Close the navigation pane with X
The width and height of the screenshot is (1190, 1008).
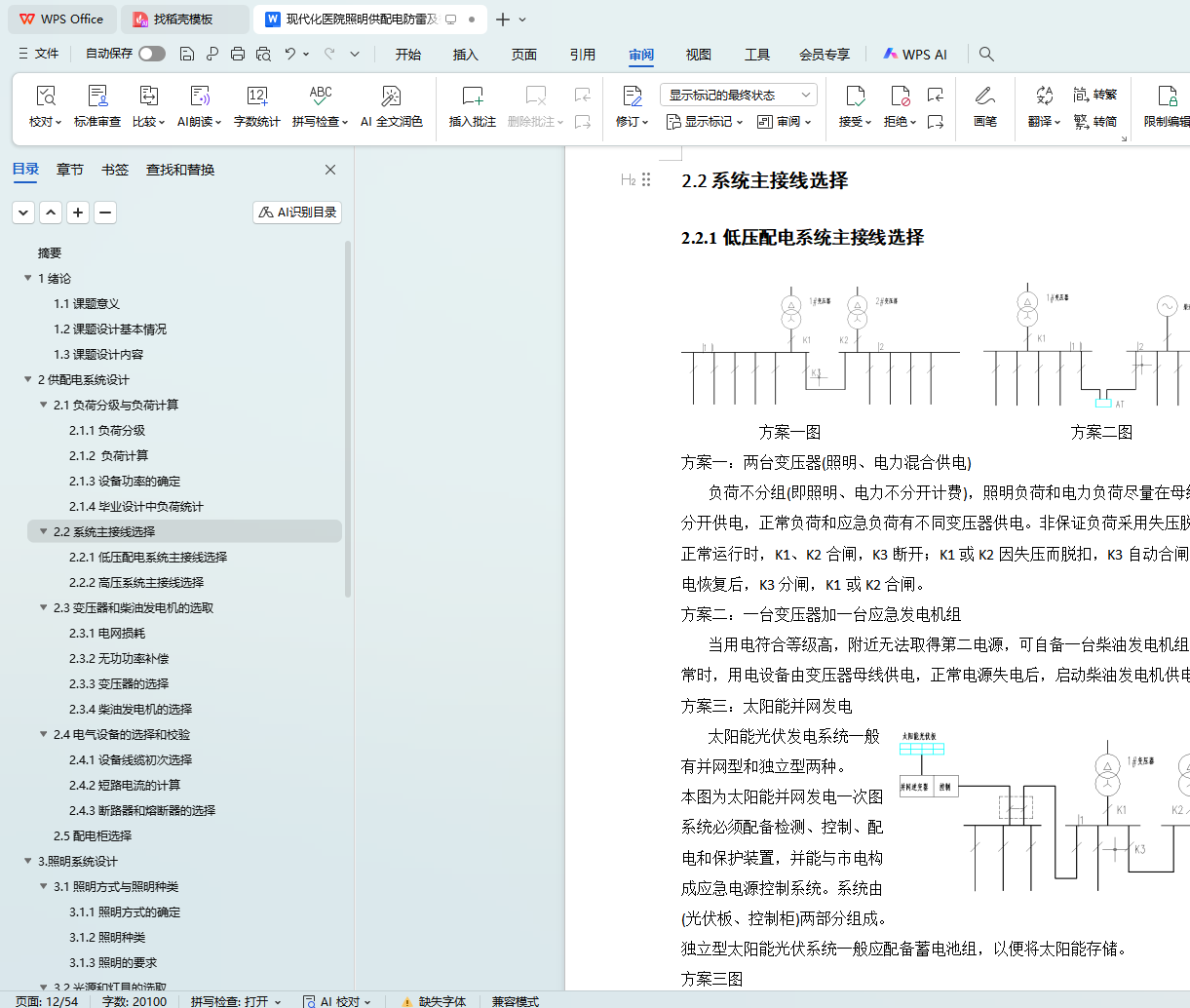[330, 170]
